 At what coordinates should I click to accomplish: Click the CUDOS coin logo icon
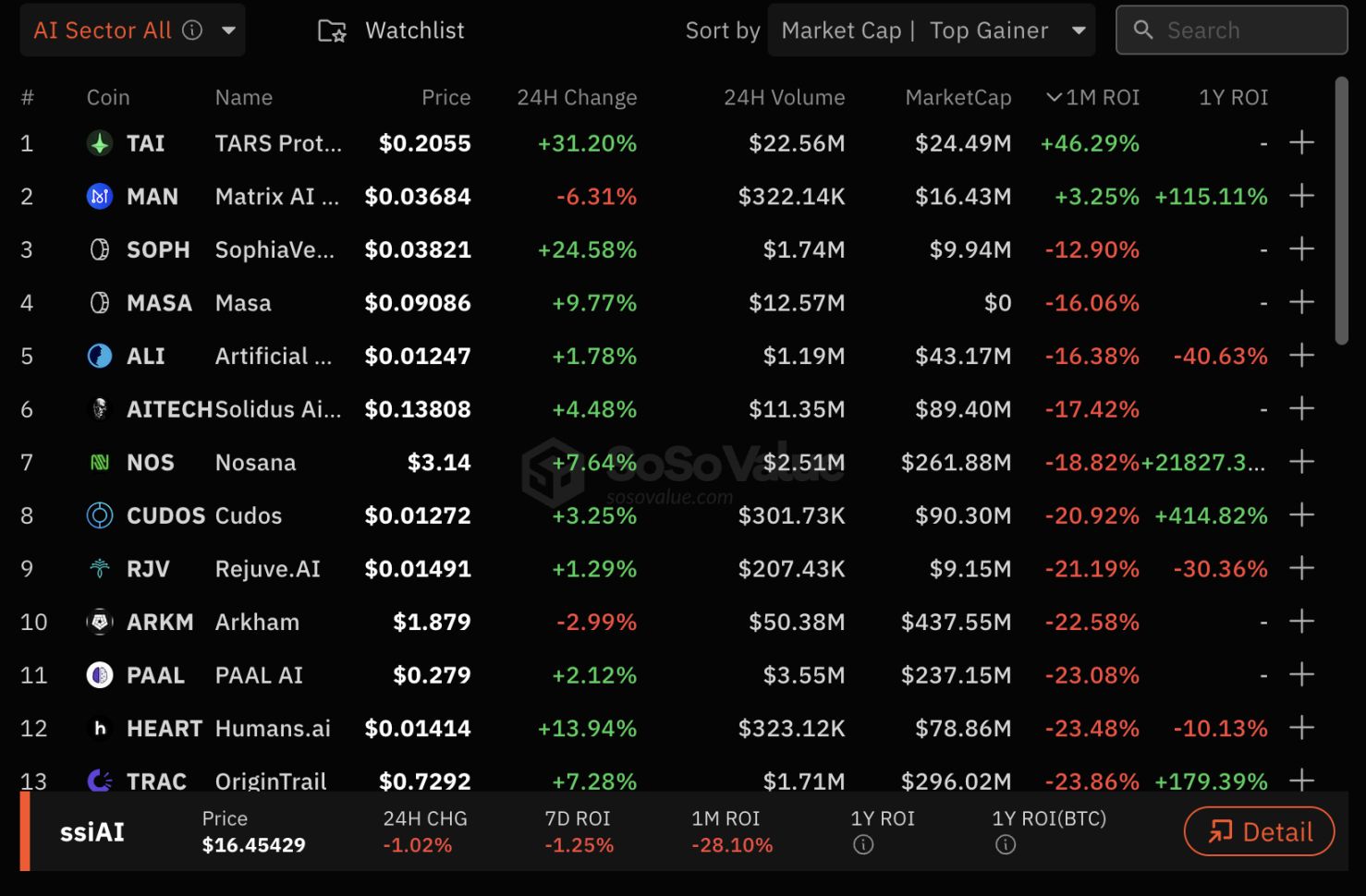[100, 515]
